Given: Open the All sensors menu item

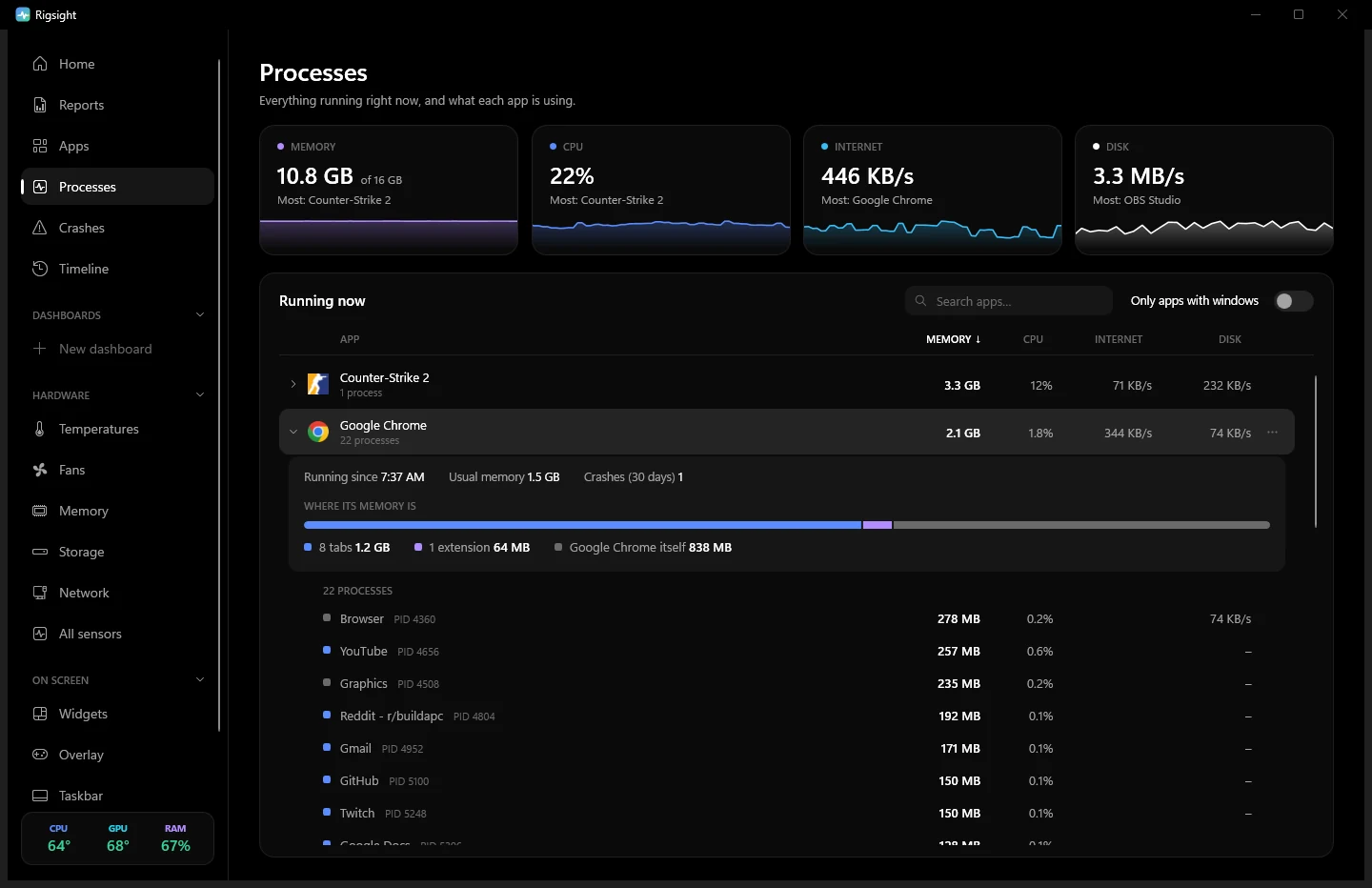Looking at the screenshot, I should pos(117,634).
